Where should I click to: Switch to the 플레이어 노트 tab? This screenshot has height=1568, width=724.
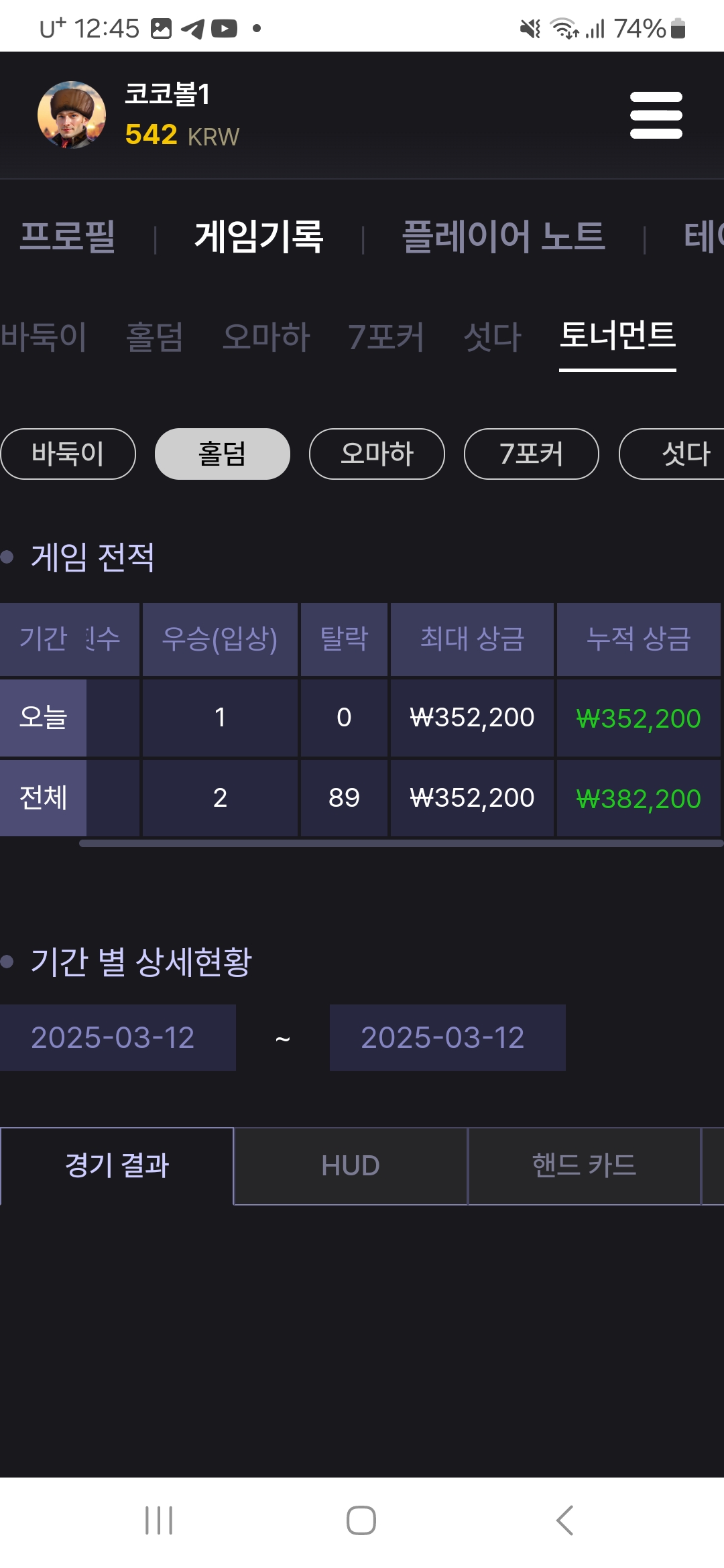pyautogui.click(x=503, y=237)
